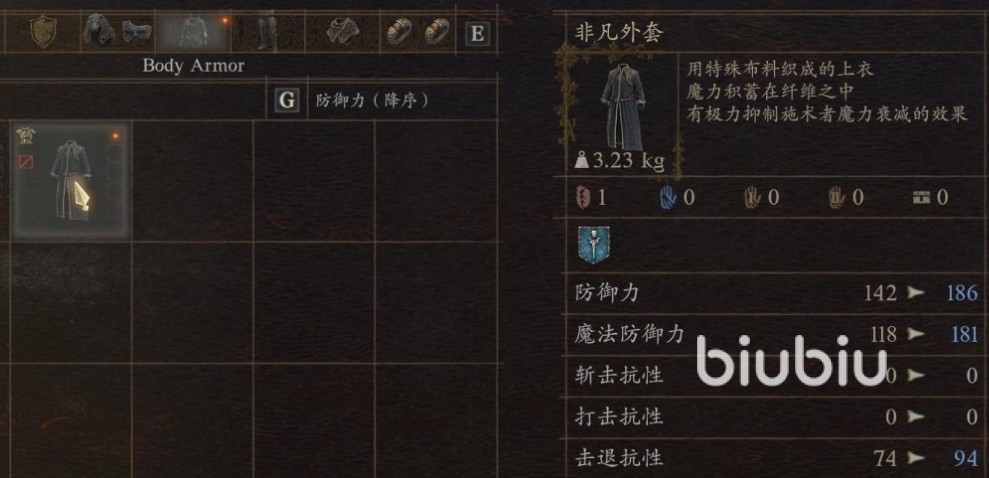Select the shield crest equipment category icon
The width and height of the screenshot is (989, 478).
(44, 31)
